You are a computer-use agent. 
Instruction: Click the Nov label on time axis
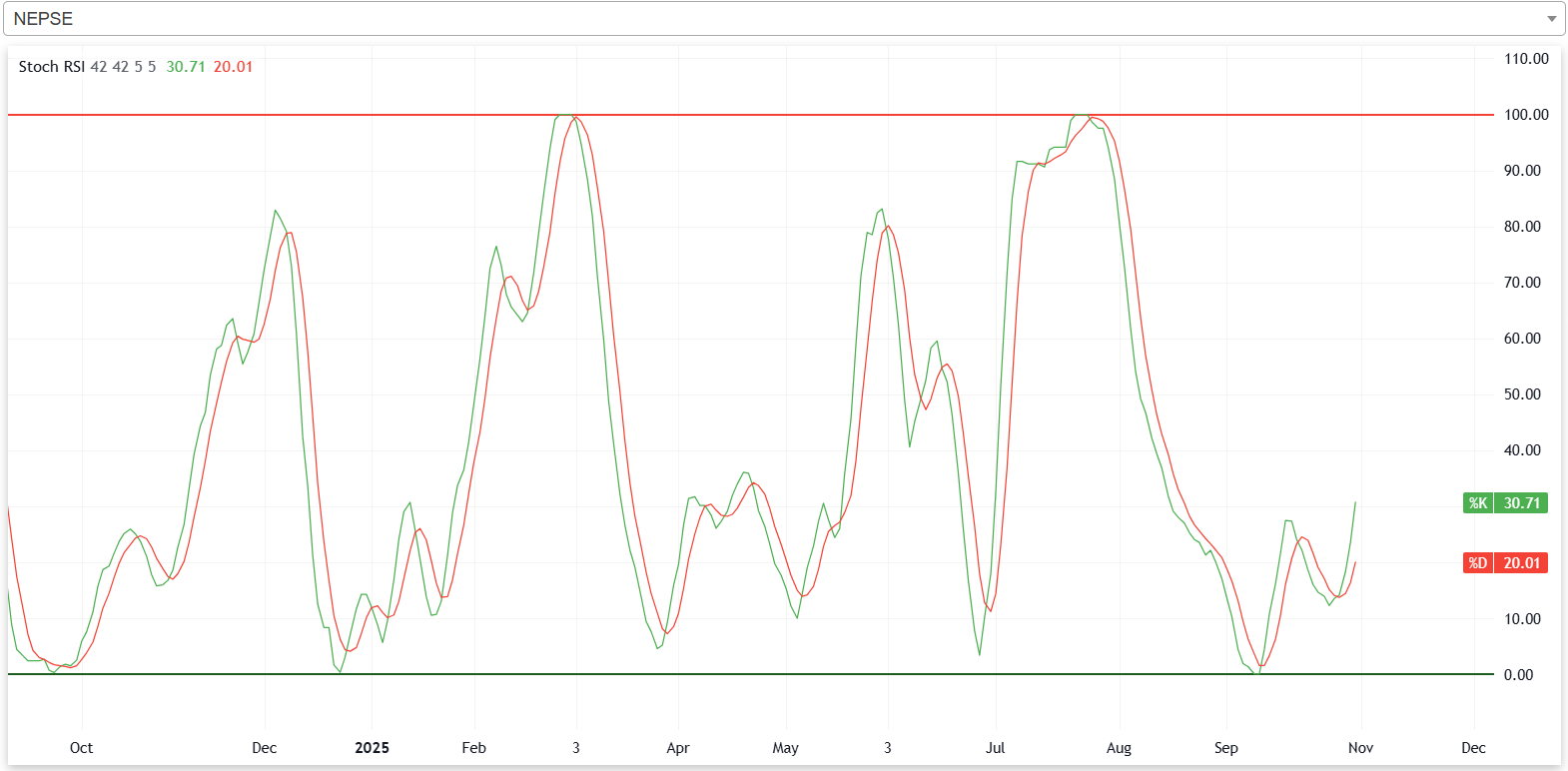[x=1360, y=748]
